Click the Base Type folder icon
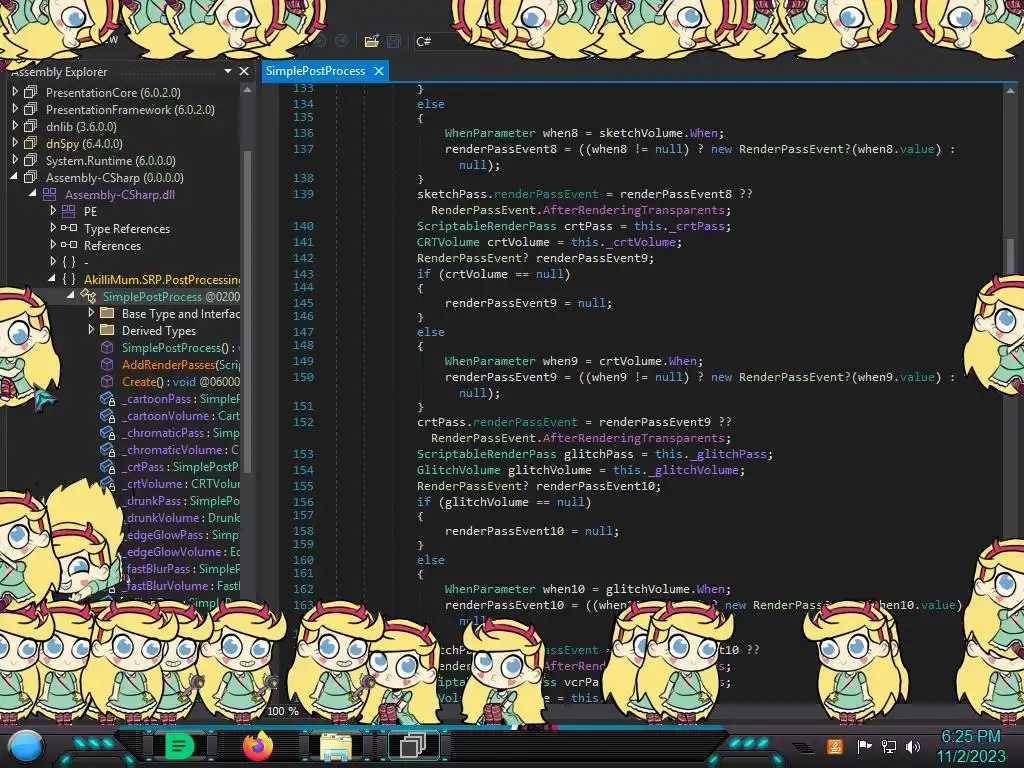 click(107, 313)
